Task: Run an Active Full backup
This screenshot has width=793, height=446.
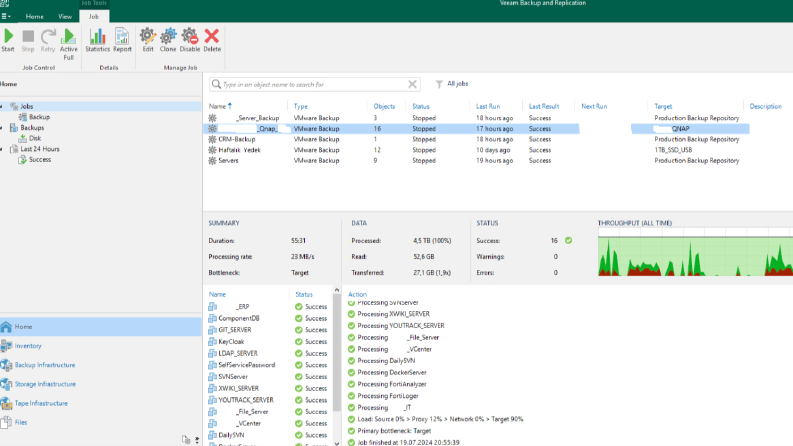Action: [x=68, y=44]
